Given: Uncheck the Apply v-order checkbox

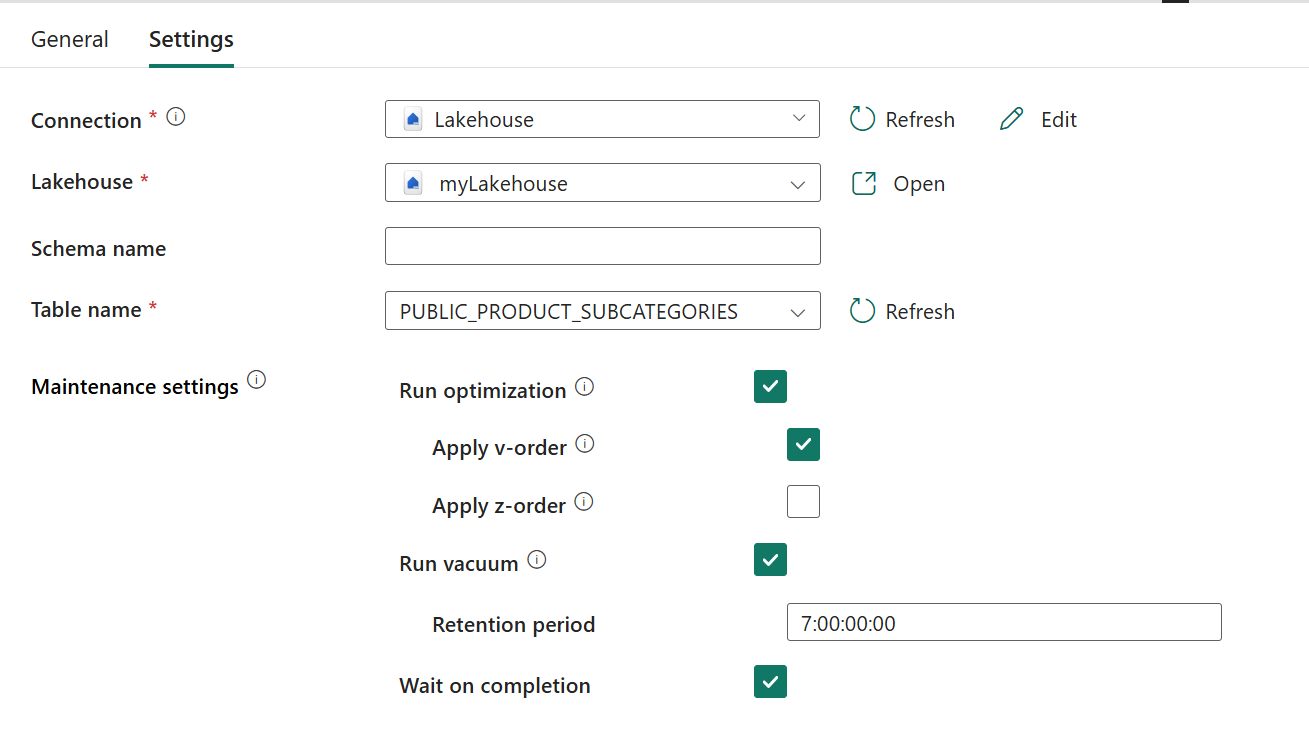Looking at the screenshot, I should pyautogui.click(x=803, y=444).
